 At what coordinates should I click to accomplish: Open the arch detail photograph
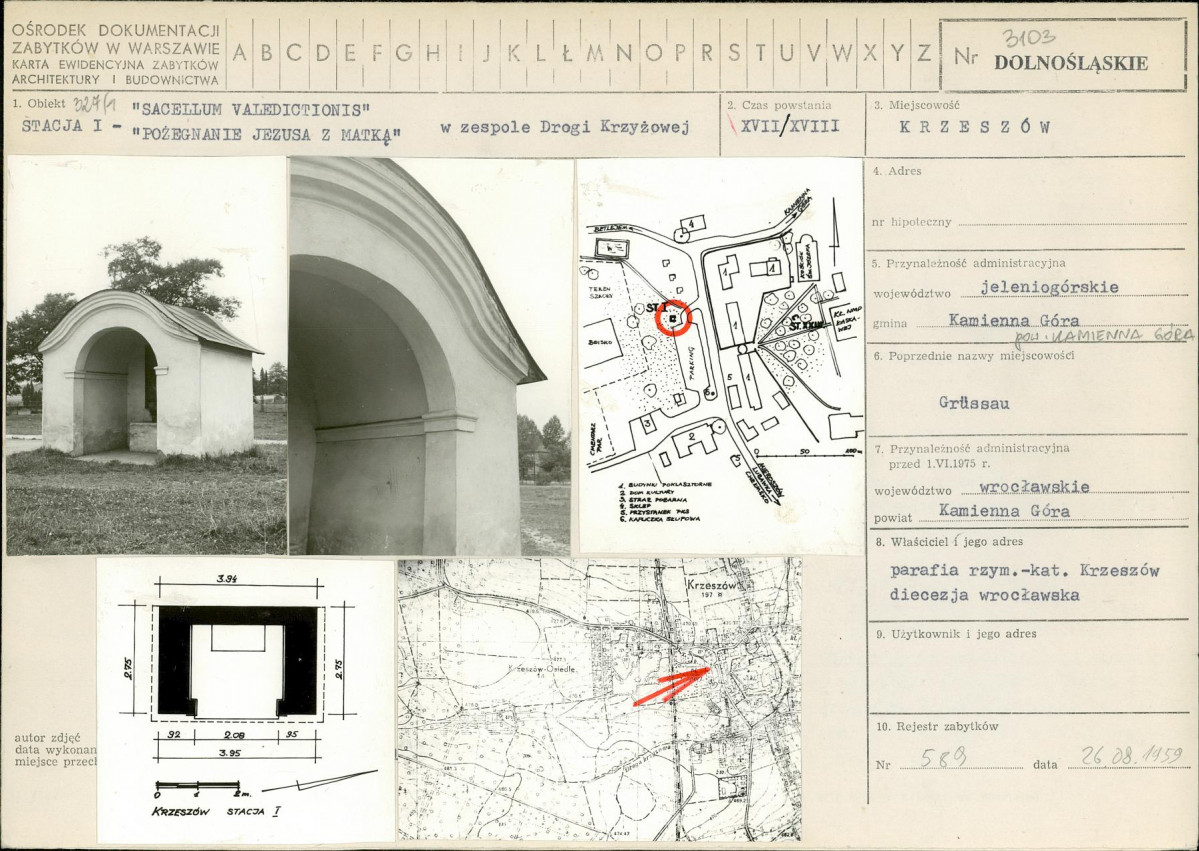tap(431, 356)
